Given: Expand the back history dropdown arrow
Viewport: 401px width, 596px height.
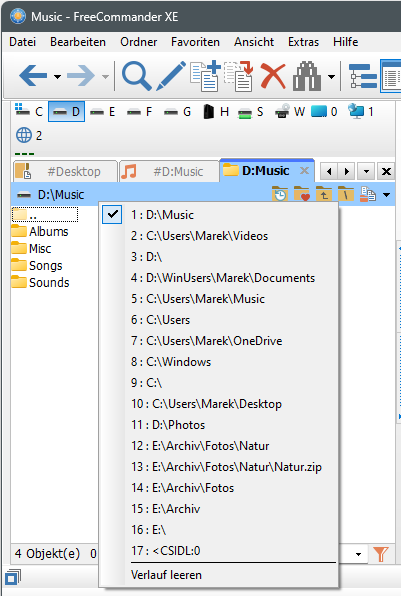Looking at the screenshot, I should point(57,77).
